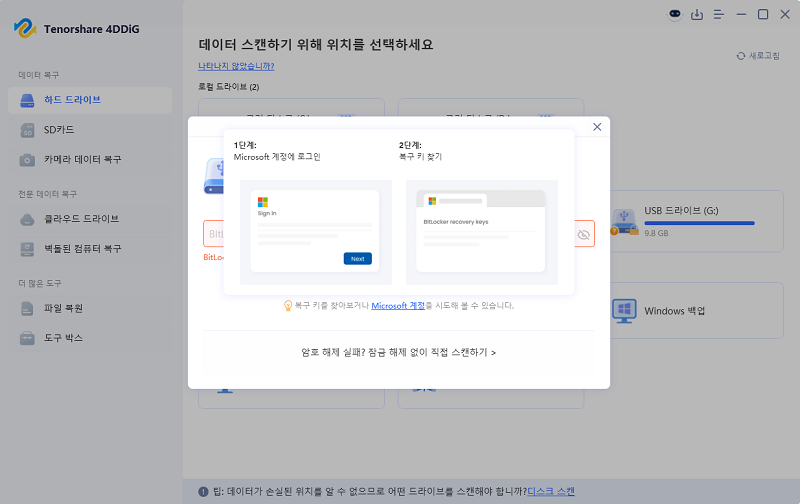
Task: Click the Tenorshare 4DDiG logo
Action: pos(77,29)
